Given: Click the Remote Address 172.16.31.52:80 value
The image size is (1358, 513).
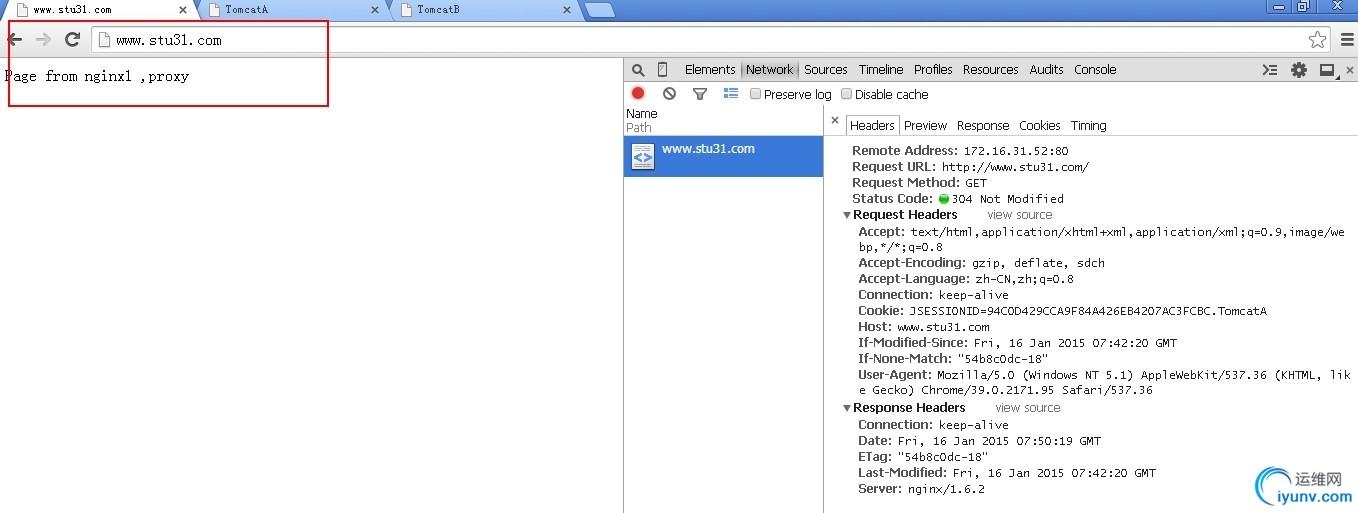Looking at the screenshot, I should tap(1016, 151).
